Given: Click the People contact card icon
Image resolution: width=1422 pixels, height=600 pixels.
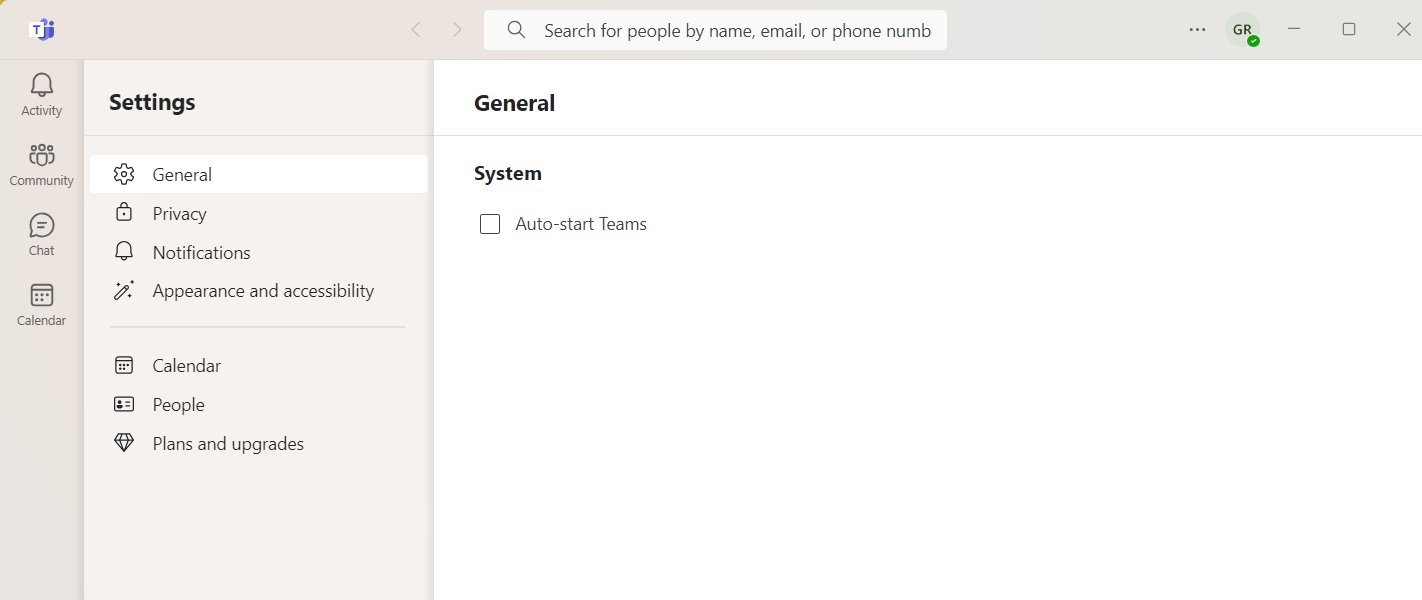Looking at the screenshot, I should pyautogui.click(x=124, y=404).
